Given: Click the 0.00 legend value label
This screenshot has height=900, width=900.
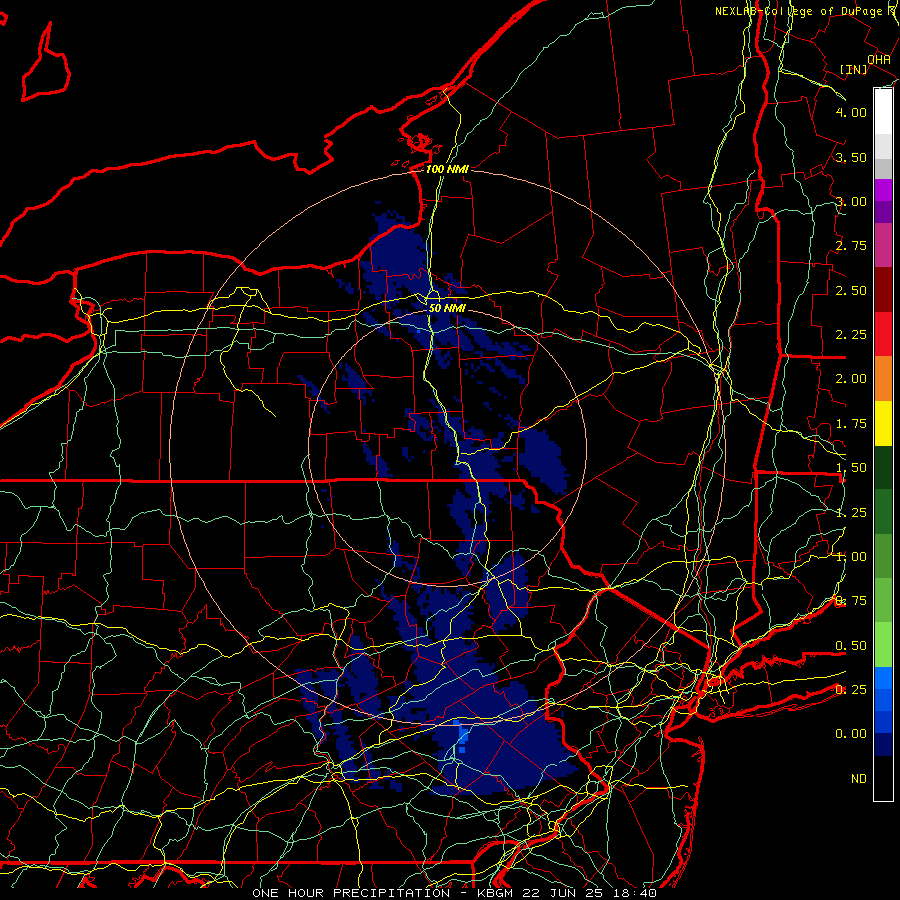Looking at the screenshot, I should [851, 734].
